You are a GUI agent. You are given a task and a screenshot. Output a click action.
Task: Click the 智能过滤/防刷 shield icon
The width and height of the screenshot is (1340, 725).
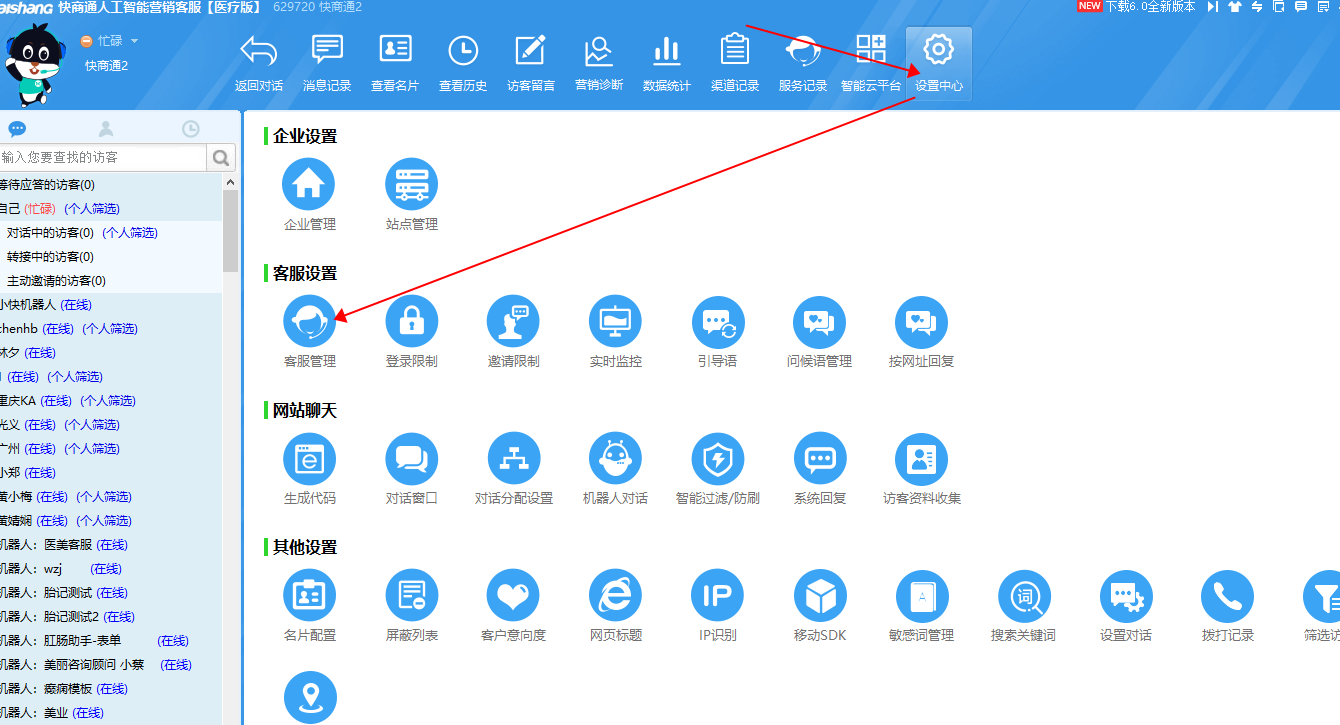[717, 459]
